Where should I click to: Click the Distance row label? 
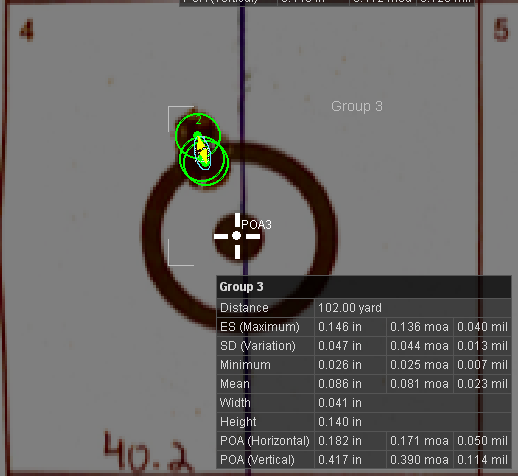click(244, 308)
